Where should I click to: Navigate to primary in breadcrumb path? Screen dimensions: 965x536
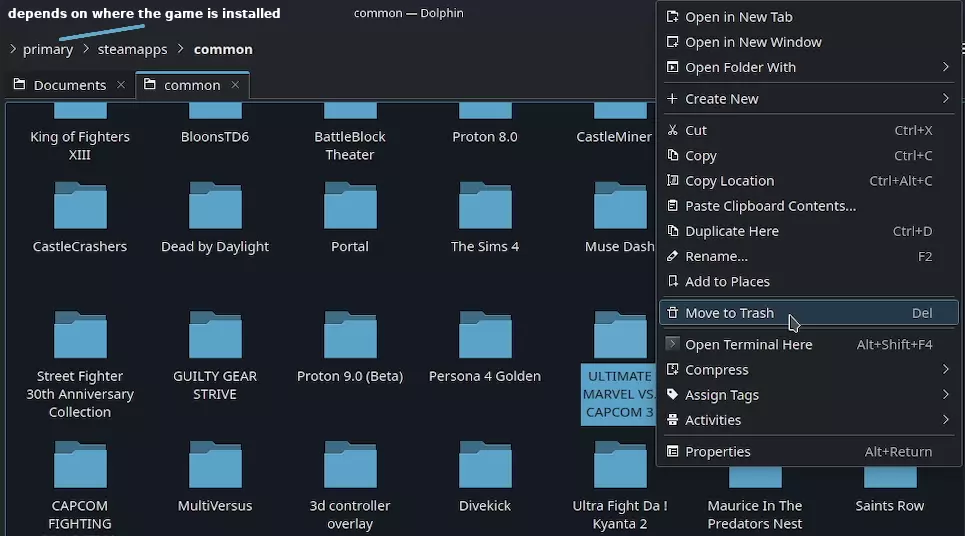pos(48,49)
